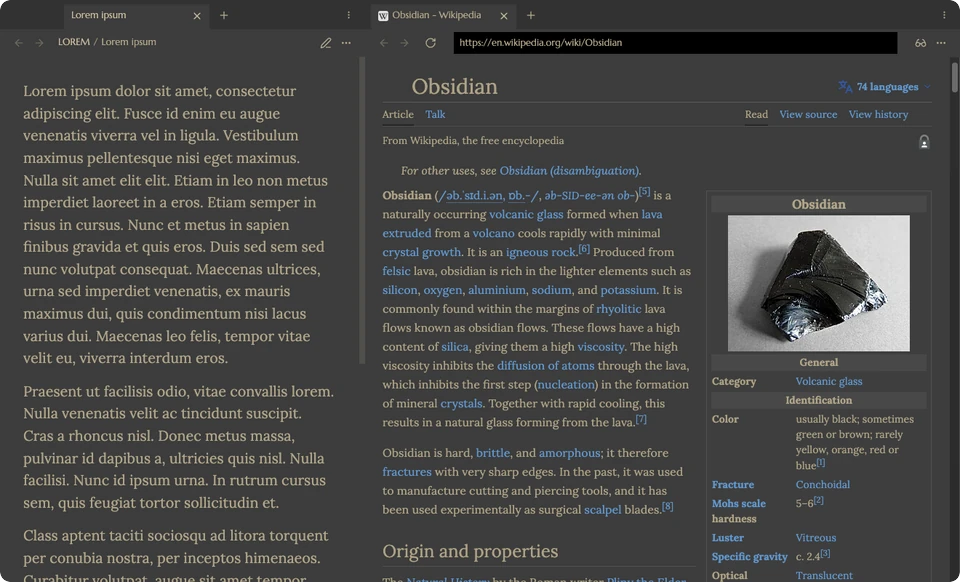Screen dimensions: 960x582
Task: Close the Obsidian - Wikipedia tab
Action: point(504,16)
